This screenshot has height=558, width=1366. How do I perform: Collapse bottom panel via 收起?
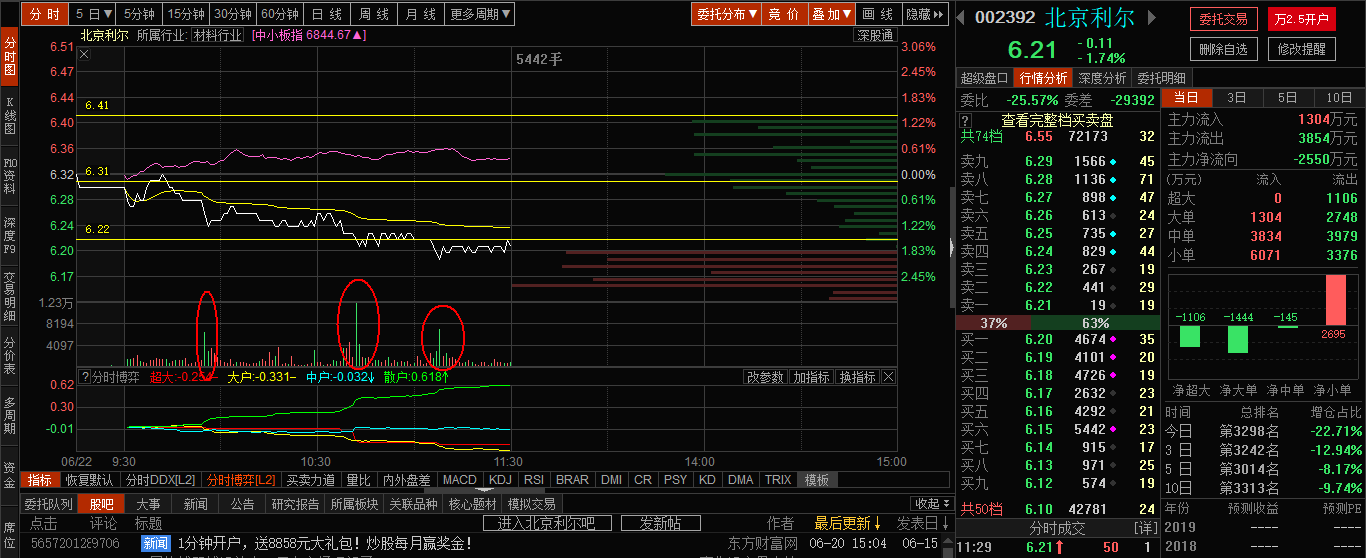click(x=932, y=503)
